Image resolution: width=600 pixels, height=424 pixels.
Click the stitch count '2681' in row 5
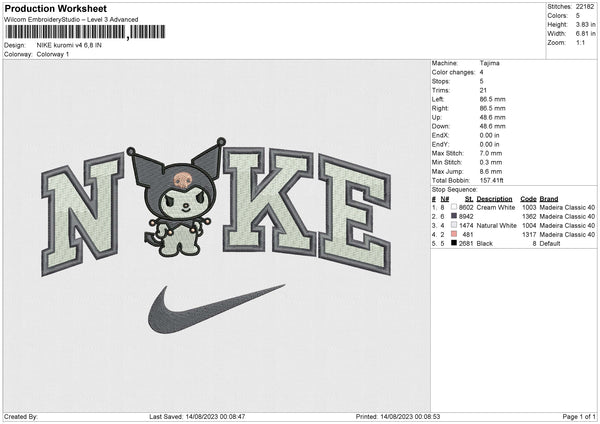[x=466, y=244]
